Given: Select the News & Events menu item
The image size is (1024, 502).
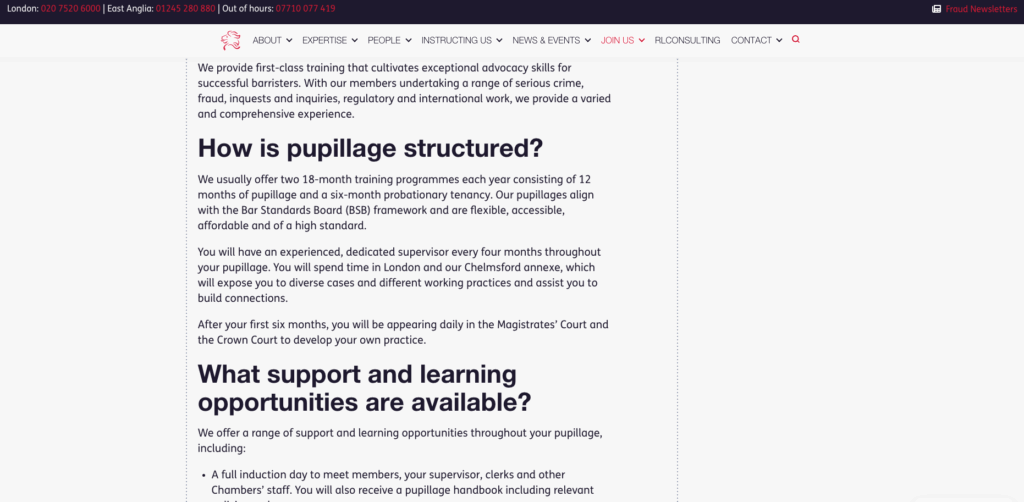Looking at the screenshot, I should (x=546, y=40).
